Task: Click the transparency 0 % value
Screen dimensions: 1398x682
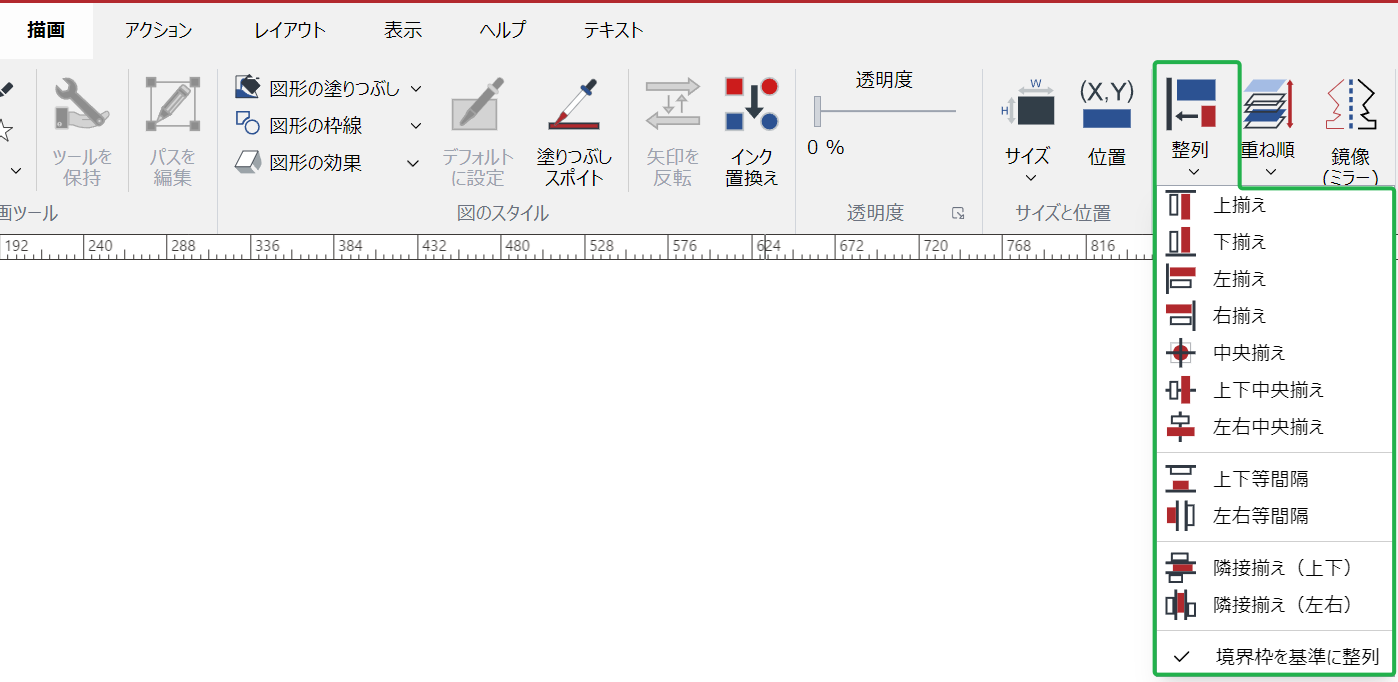Action: click(826, 148)
